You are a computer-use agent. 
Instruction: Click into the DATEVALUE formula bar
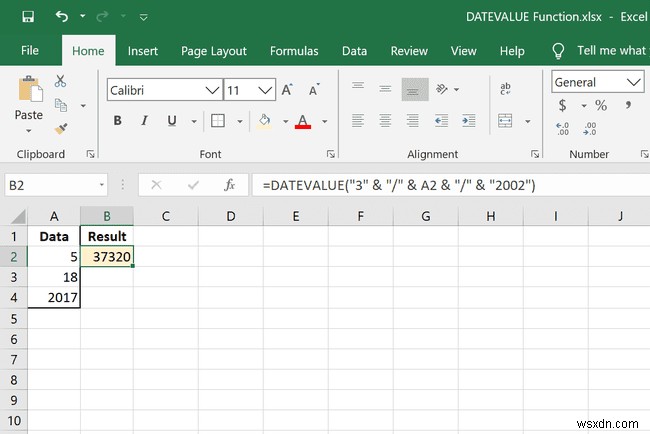(x=451, y=185)
